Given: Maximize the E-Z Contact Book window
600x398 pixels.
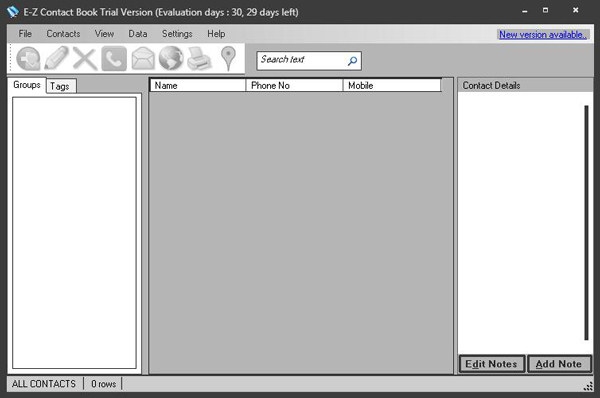Looking at the screenshot, I should [545, 11].
